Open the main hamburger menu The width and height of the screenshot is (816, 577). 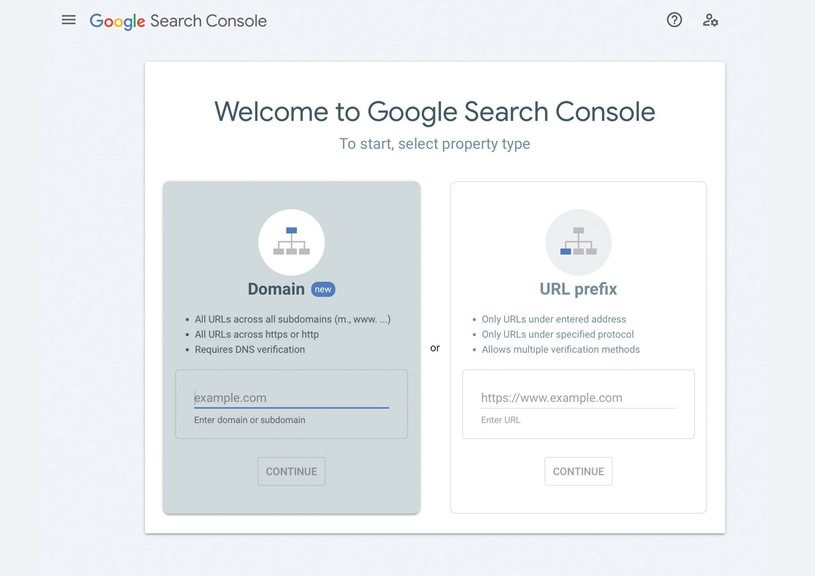68,20
